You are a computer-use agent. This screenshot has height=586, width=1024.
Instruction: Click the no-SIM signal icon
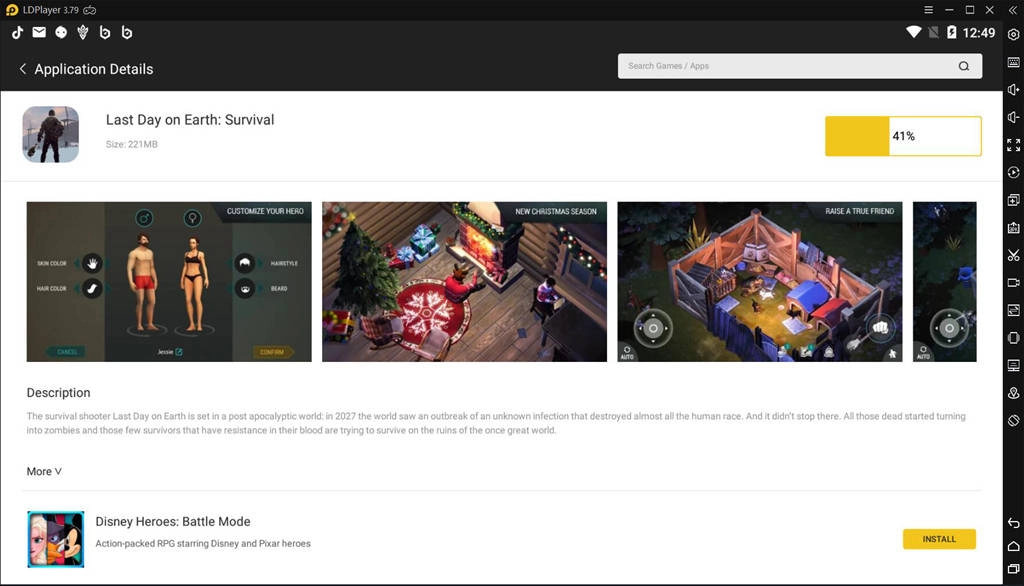[934, 32]
